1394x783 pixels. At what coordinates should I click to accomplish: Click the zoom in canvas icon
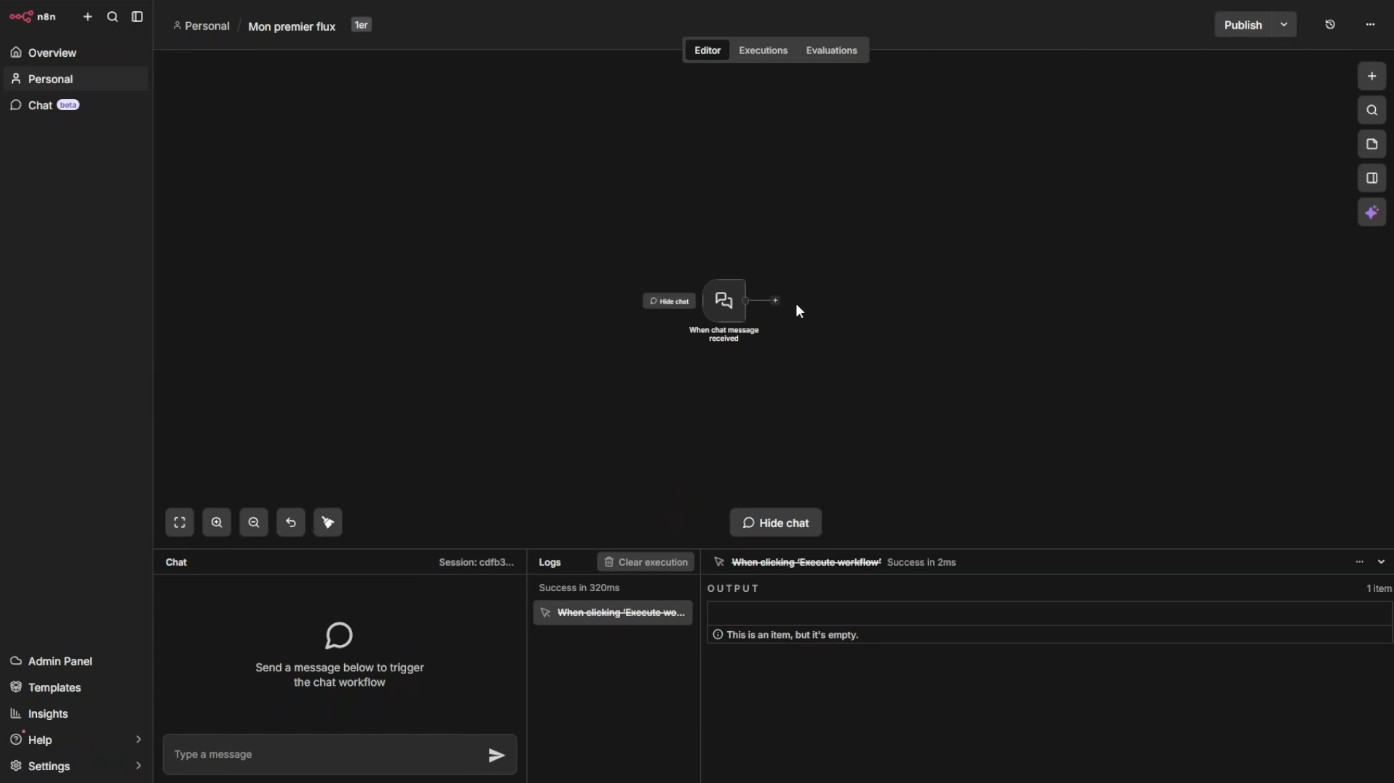click(x=217, y=522)
